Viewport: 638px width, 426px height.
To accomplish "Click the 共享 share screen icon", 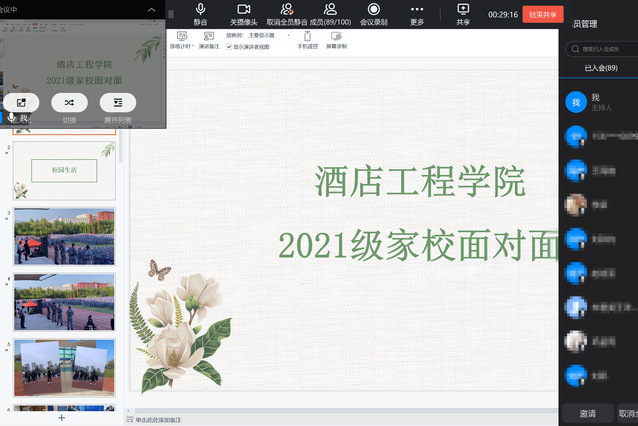I will (463, 14).
